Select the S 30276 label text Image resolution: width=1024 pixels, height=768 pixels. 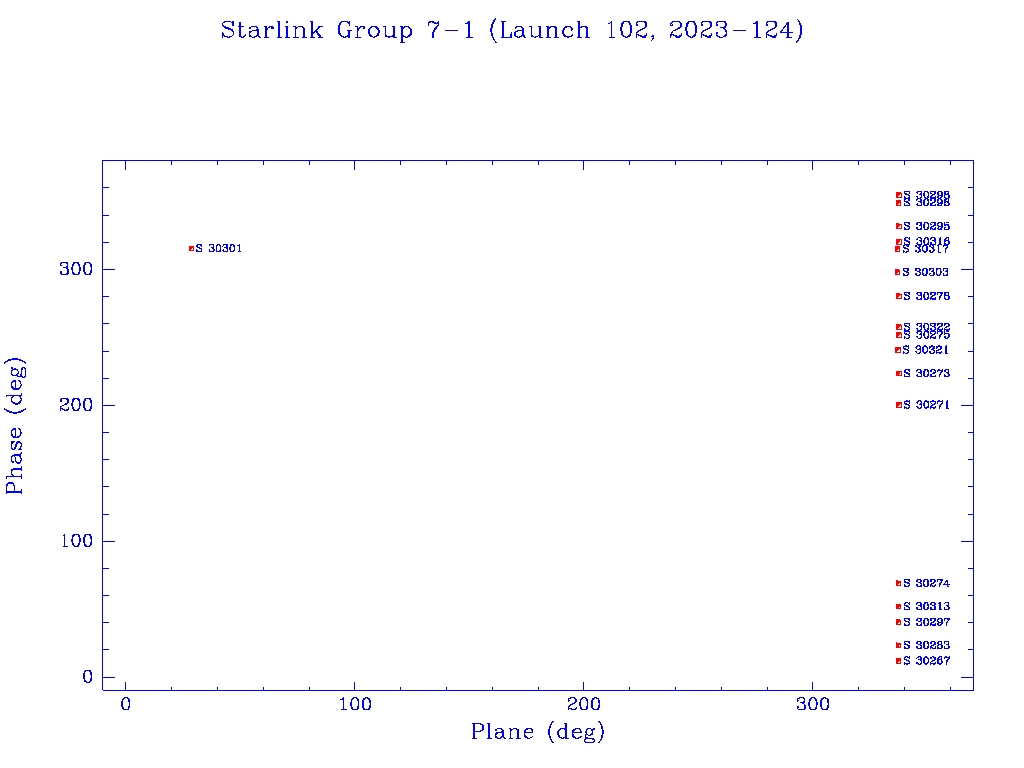click(927, 296)
